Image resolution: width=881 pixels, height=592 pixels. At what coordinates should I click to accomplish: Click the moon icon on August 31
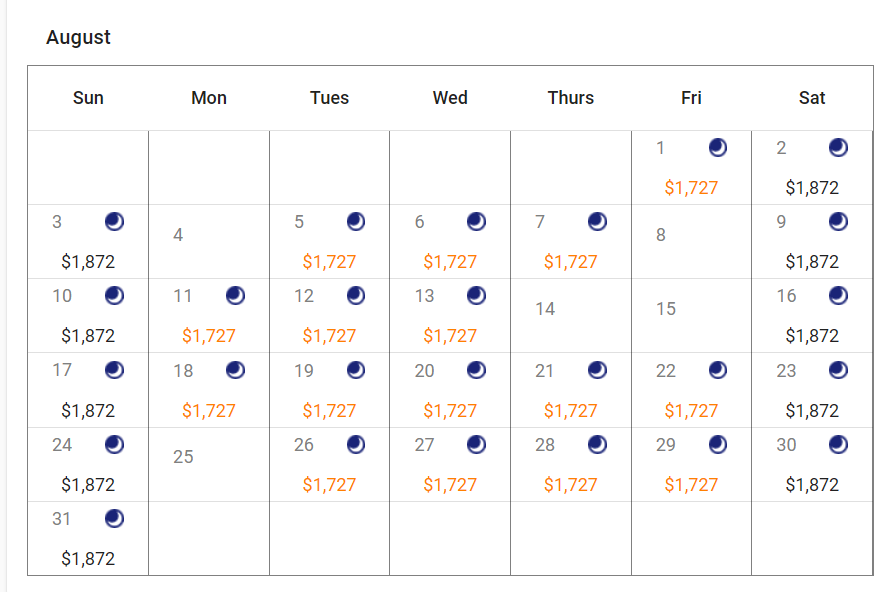115,518
